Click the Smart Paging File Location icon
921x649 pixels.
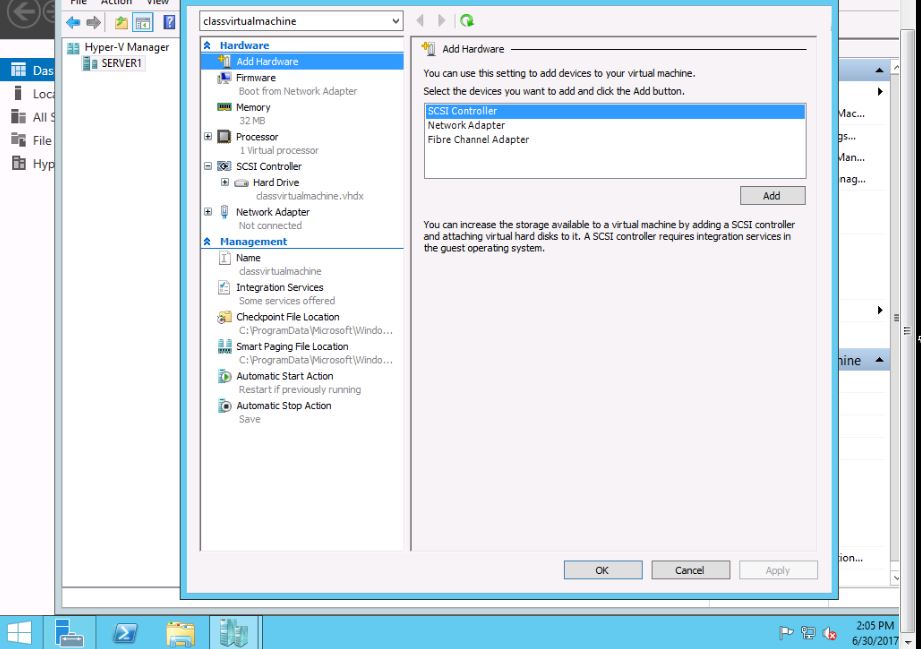pos(224,347)
